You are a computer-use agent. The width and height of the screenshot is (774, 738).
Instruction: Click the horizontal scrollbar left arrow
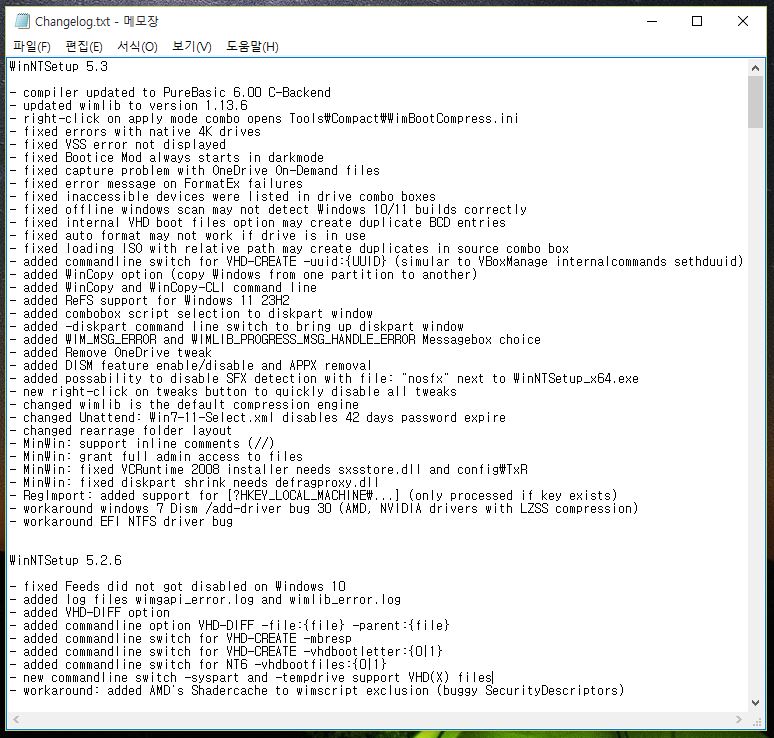tap(16, 719)
